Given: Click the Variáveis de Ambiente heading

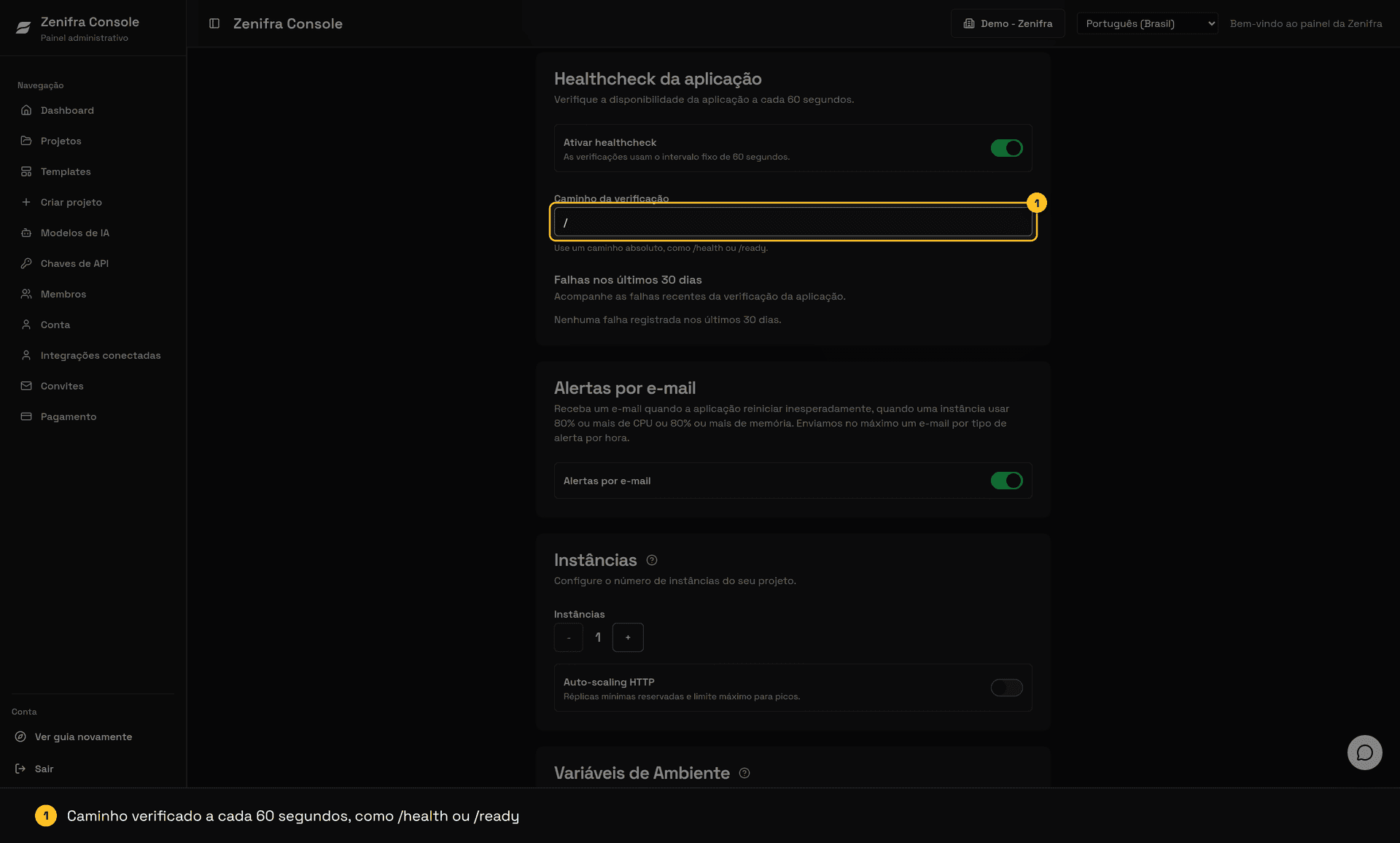Looking at the screenshot, I should click(x=642, y=773).
